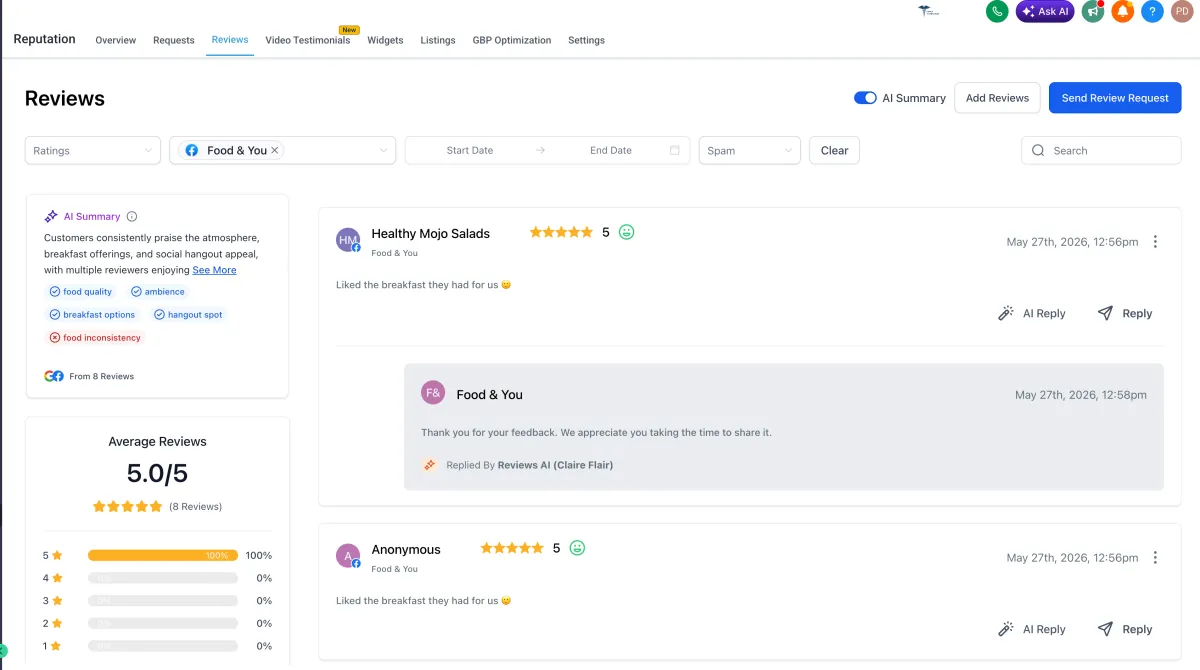Click the 3-star rating bar
1200x670 pixels.
click(x=163, y=601)
